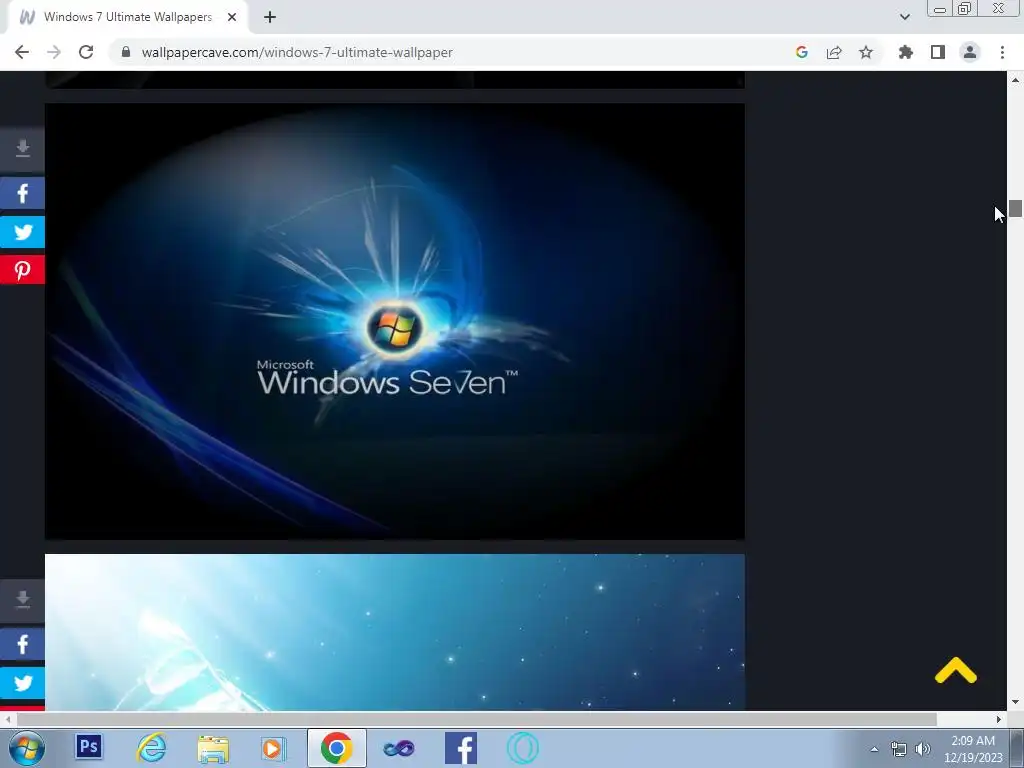Click the horizontal scrollbar right arrow

(999, 719)
